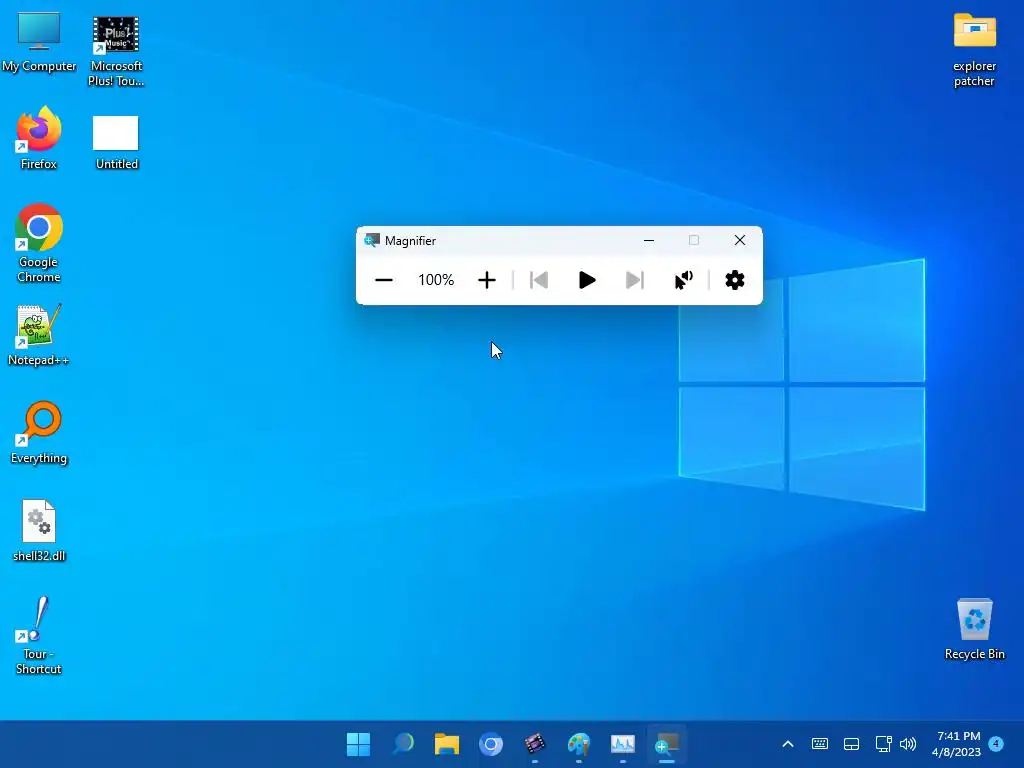Switch to the Paint app in taskbar

[x=579, y=744]
